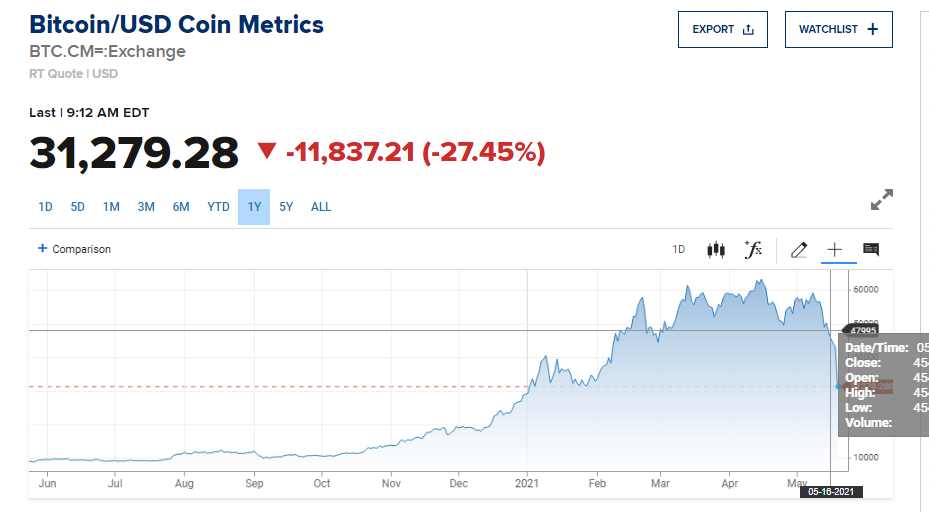Screen dimensions: 929x512
Task: Select the 1M time range tab
Action: point(111,207)
